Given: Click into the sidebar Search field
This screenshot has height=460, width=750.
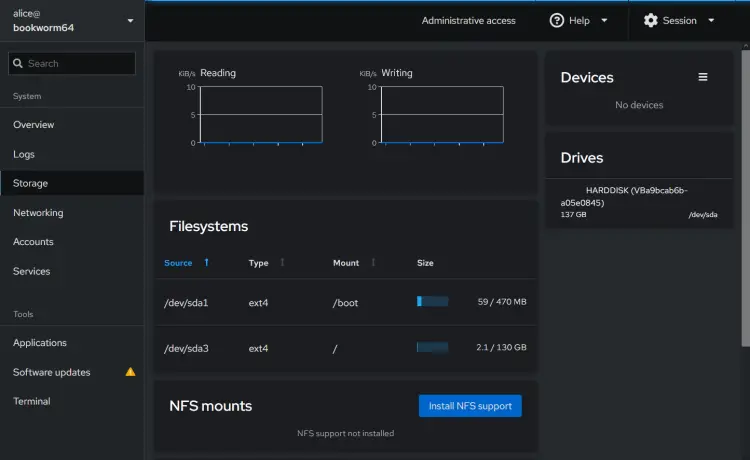Looking at the screenshot, I should tap(72, 64).
